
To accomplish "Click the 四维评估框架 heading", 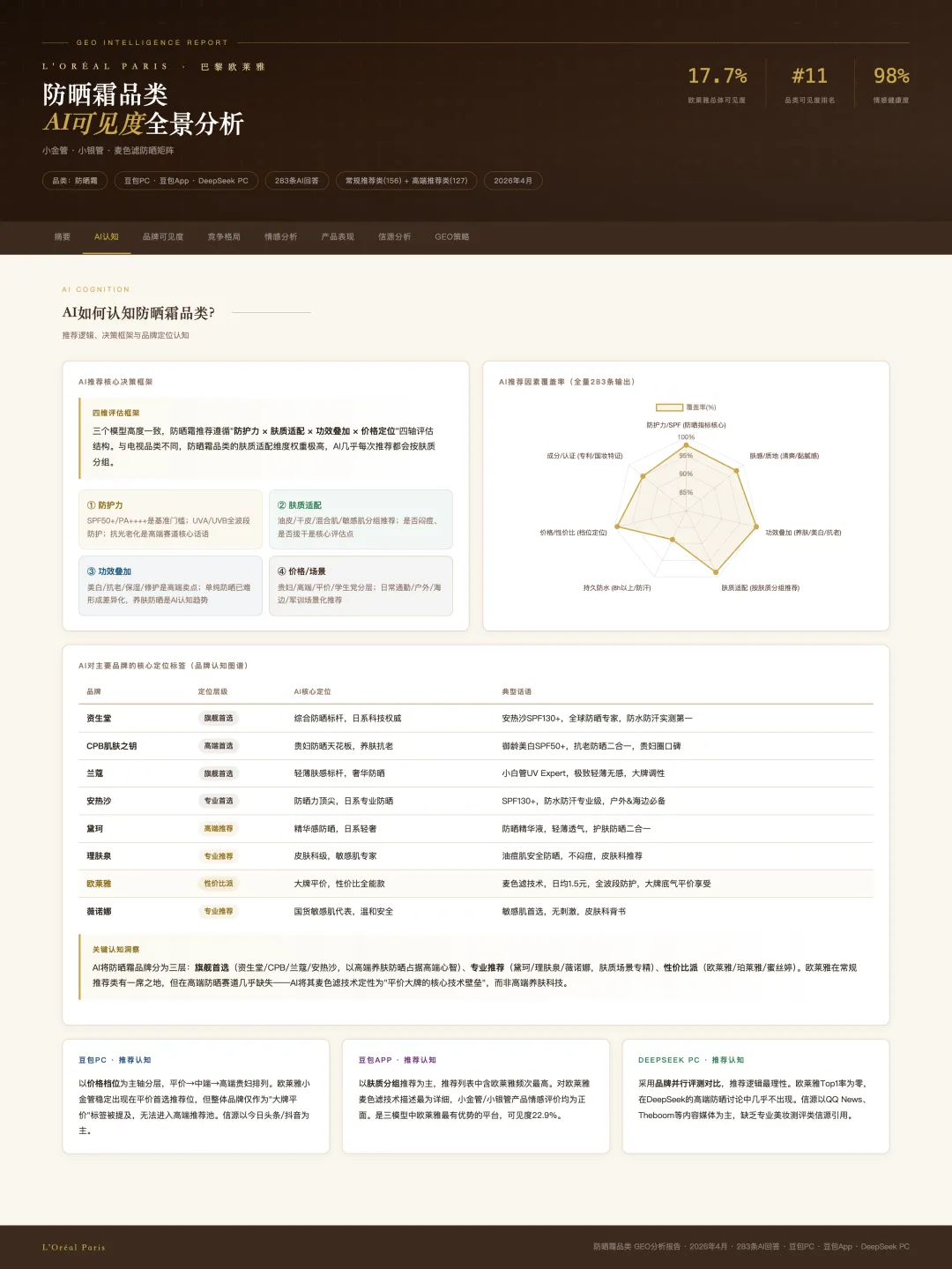I will (x=116, y=413).
